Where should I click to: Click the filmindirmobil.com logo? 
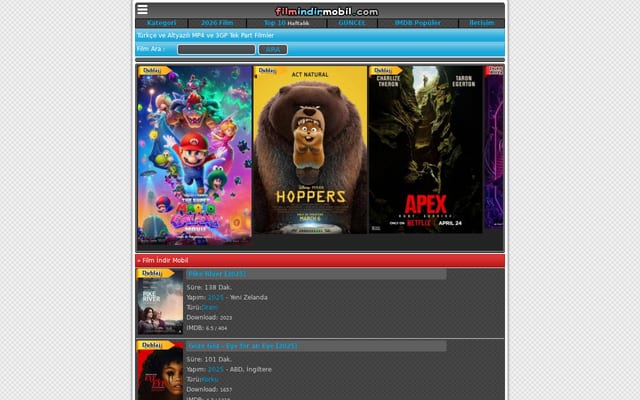(x=327, y=12)
